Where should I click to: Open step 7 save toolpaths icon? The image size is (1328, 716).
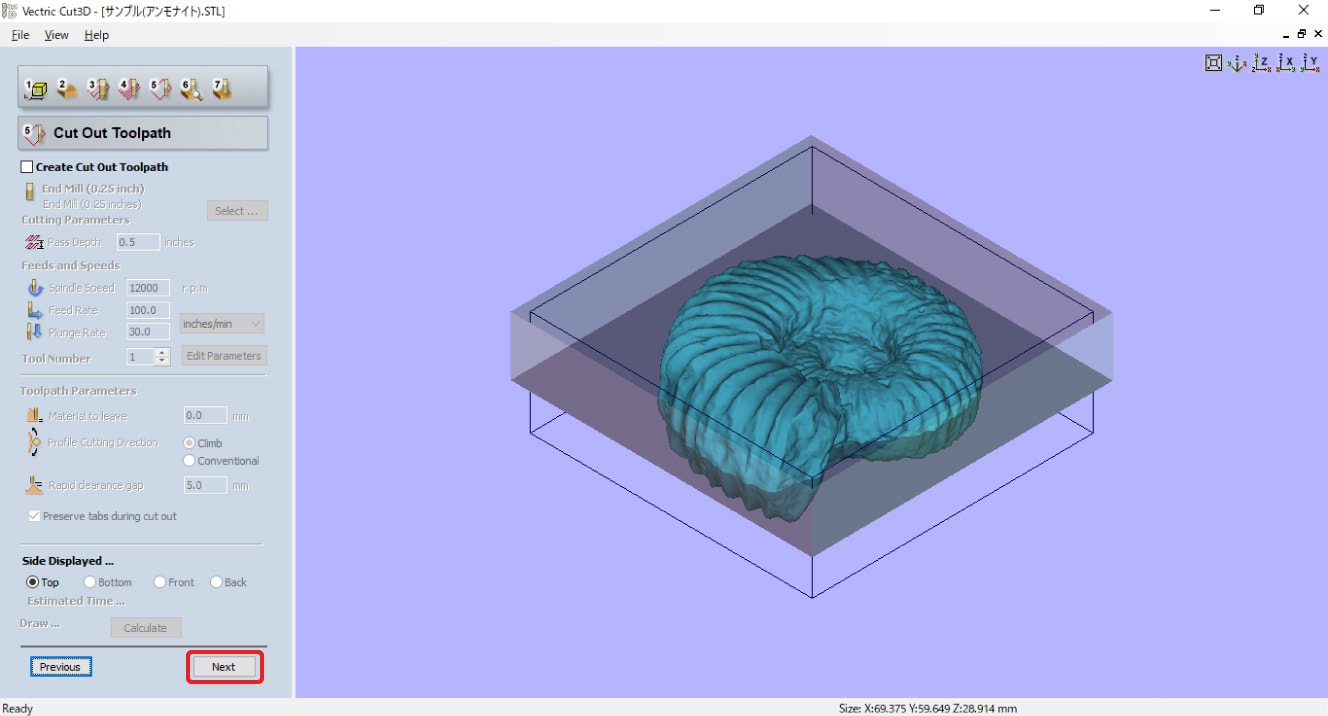(x=222, y=89)
